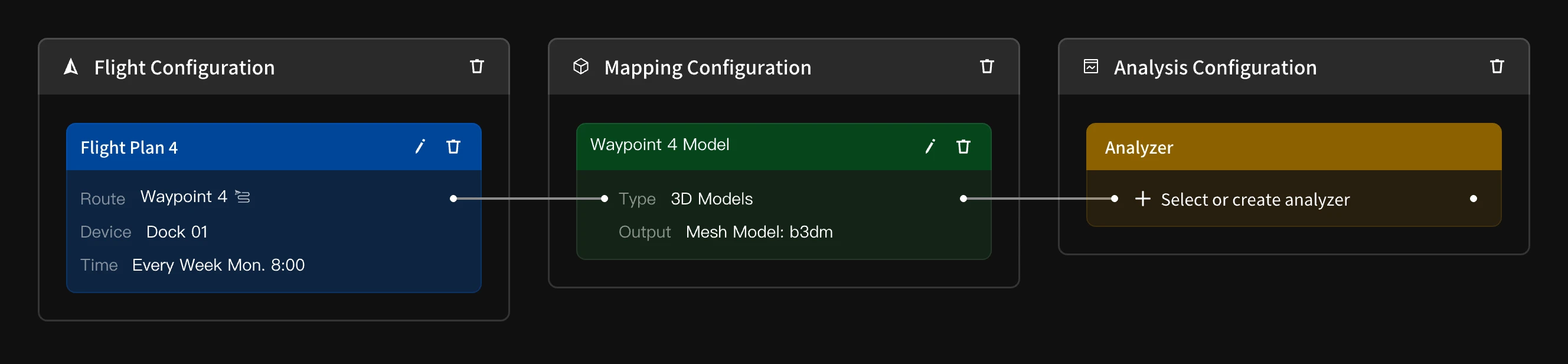Image resolution: width=1568 pixels, height=364 pixels.
Task: Click the Route label
Action: (102, 199)
